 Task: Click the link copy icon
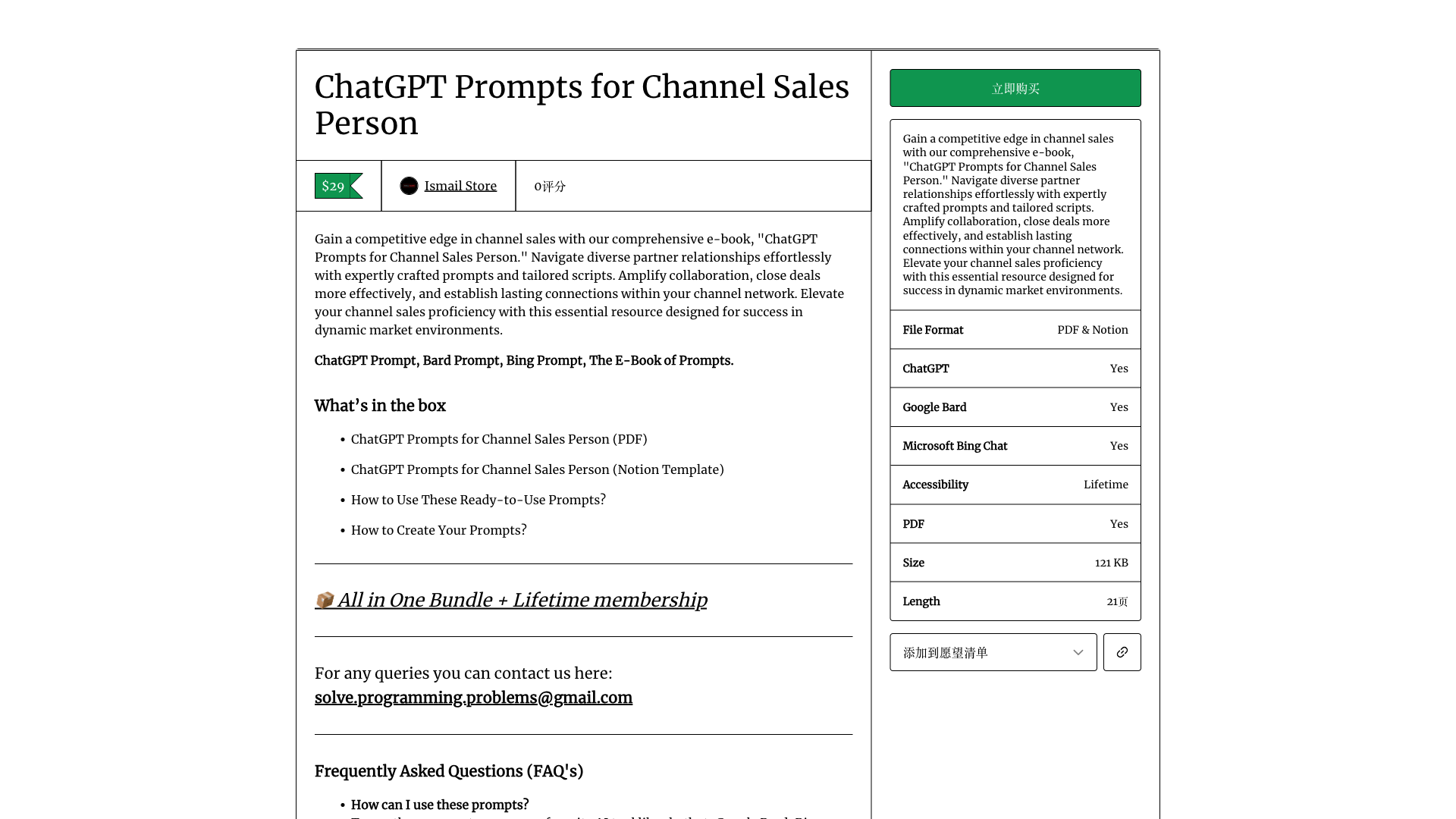(1122, 652)
